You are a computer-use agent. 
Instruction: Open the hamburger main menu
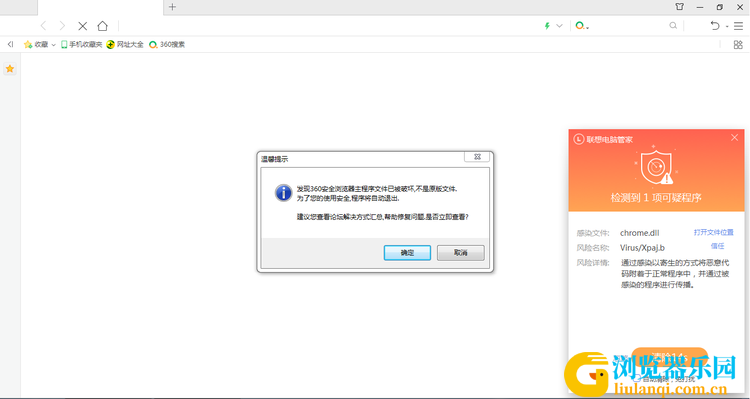tap(739, 26)
